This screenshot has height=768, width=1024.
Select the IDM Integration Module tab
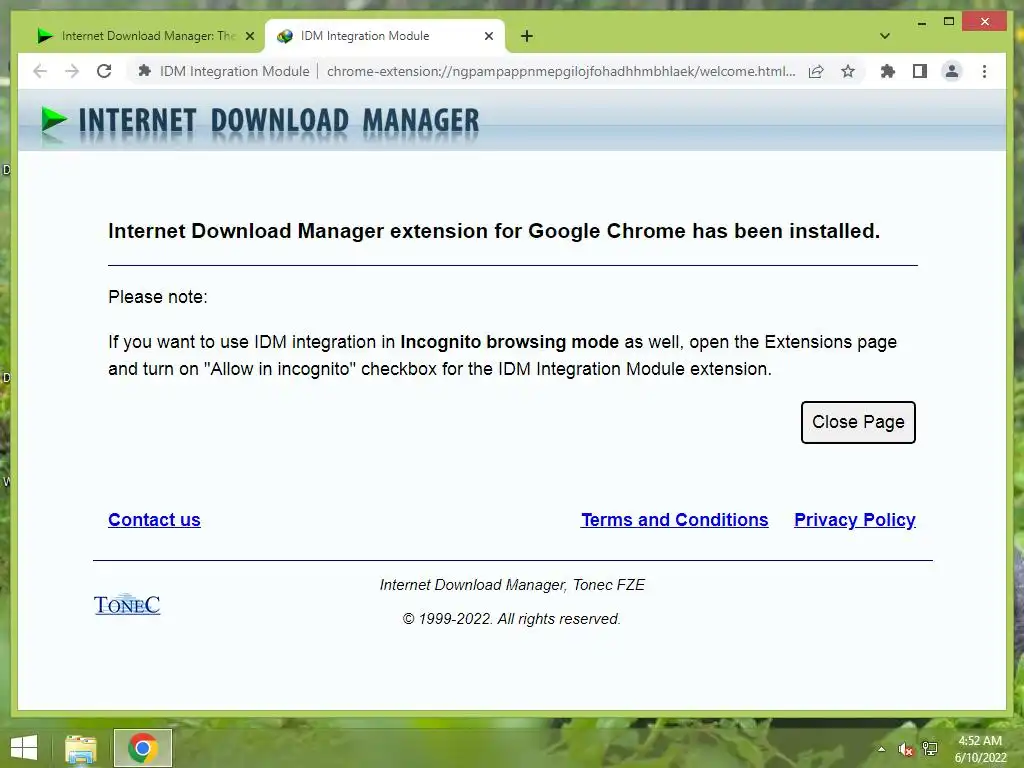point(384,36)
